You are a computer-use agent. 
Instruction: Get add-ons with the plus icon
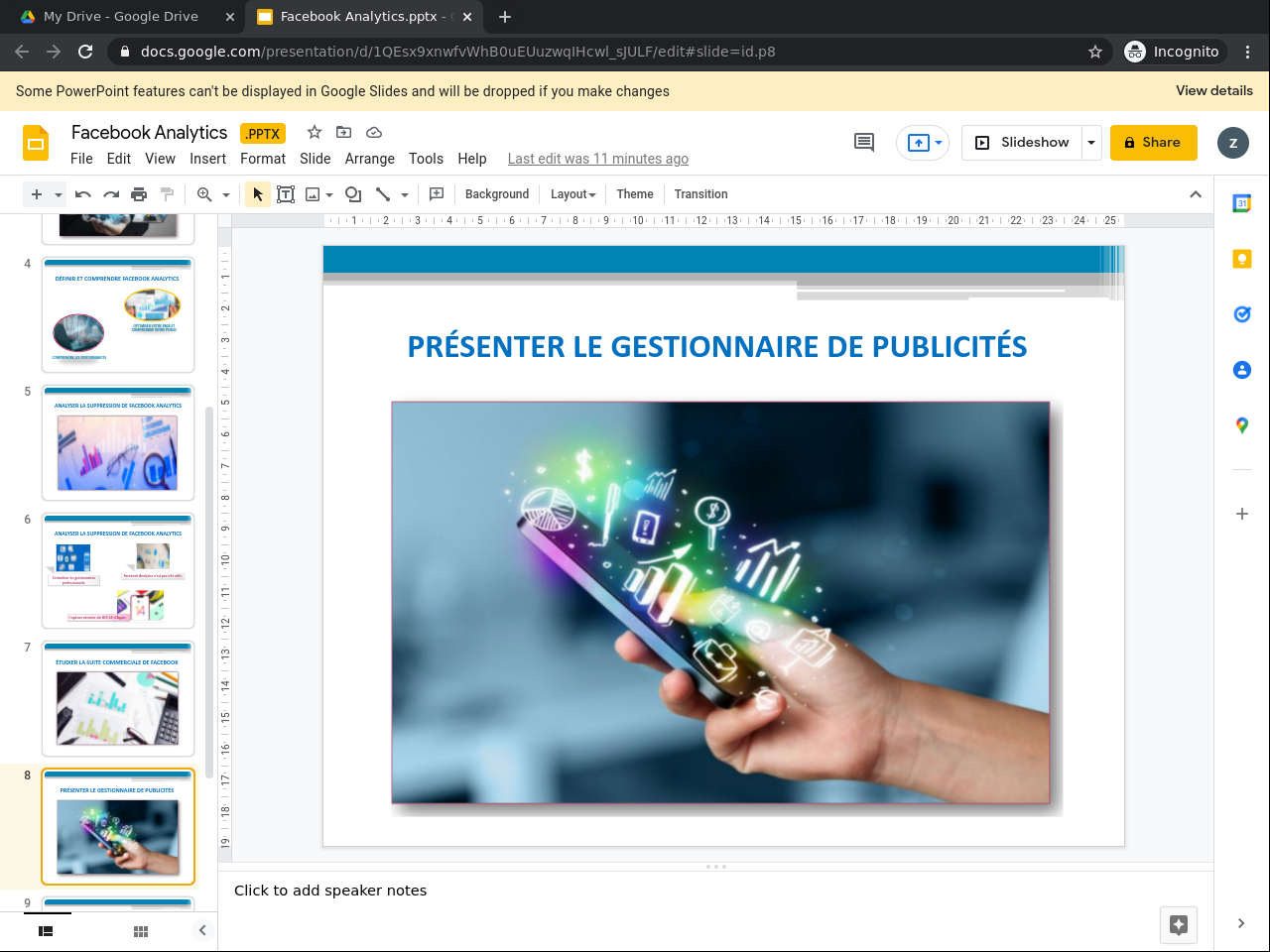1242,514
